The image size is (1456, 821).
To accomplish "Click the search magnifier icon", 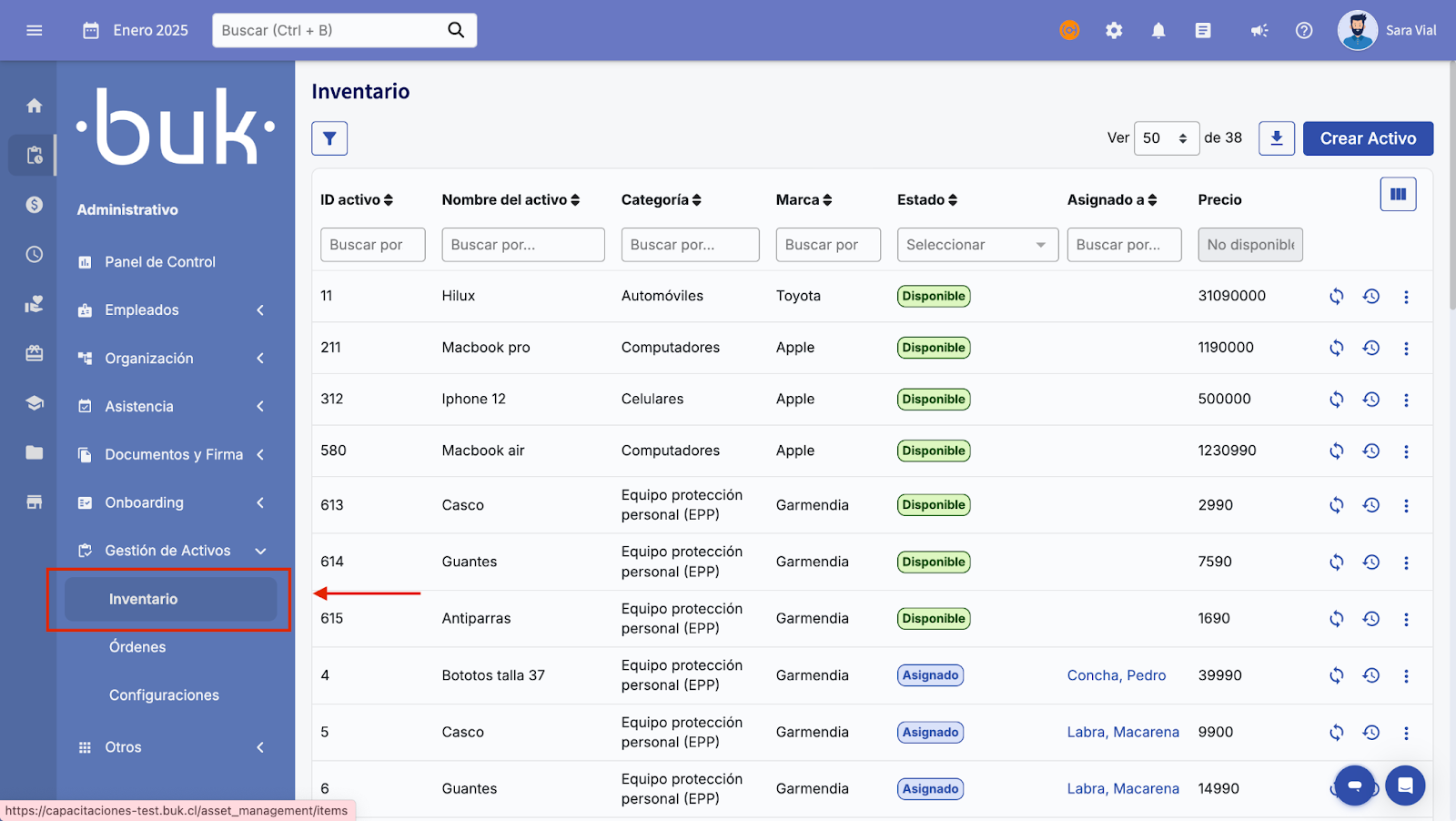I will click(456, 30).
